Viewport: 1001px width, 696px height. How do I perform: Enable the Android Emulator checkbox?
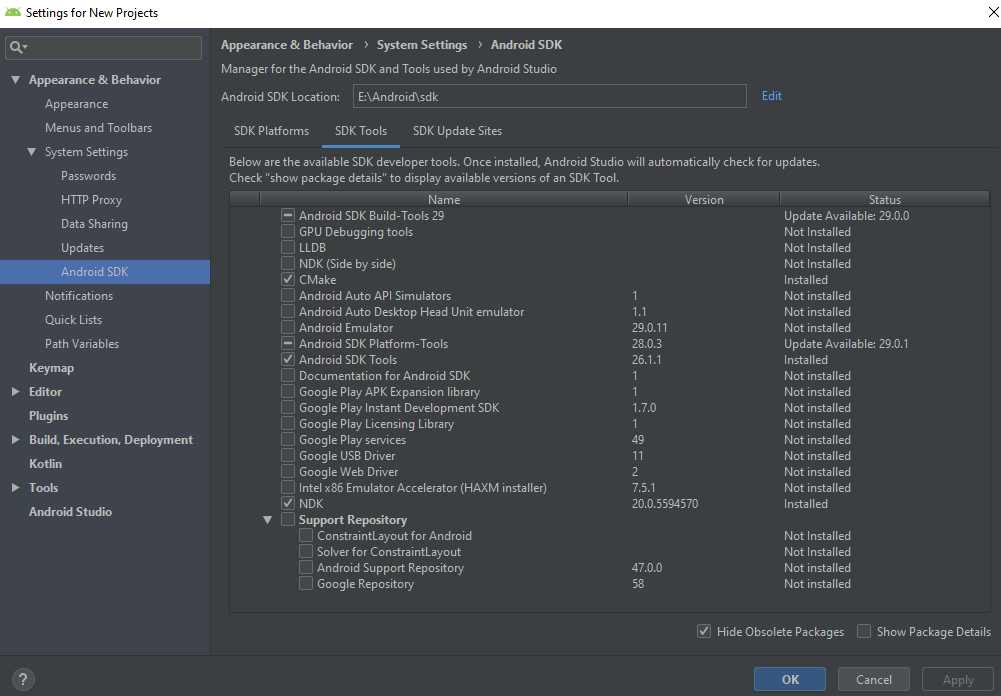(288, 328)
